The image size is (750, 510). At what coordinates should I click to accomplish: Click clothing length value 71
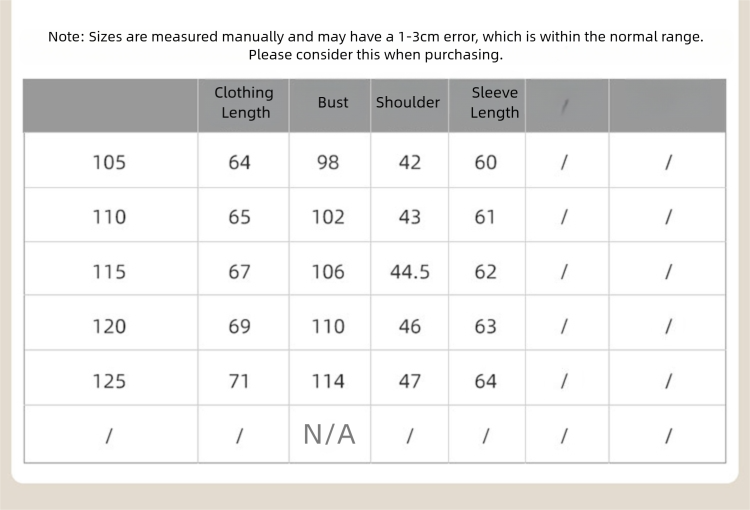click(240, 381)
